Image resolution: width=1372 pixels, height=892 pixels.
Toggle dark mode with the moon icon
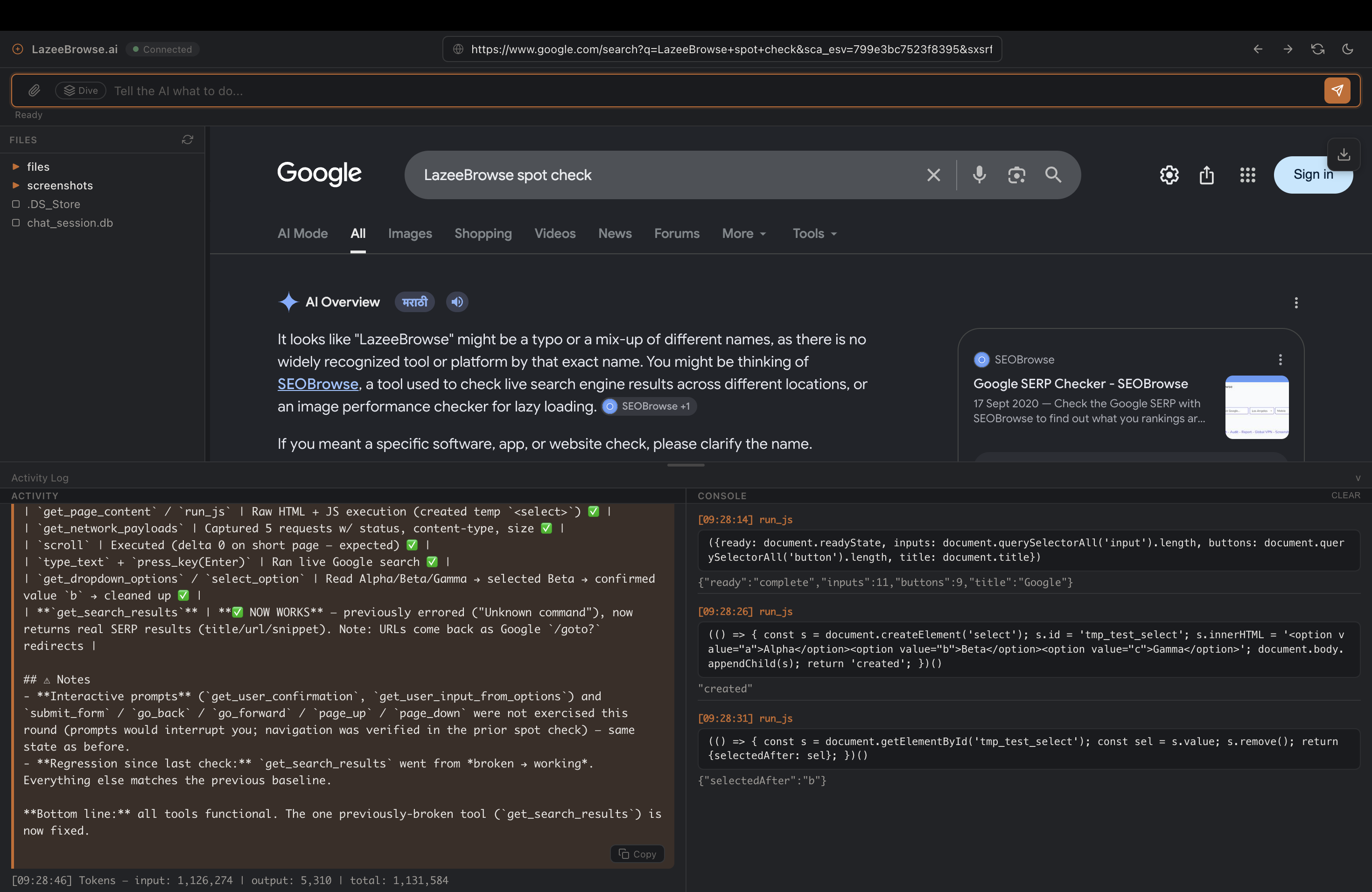point(1348,49)
